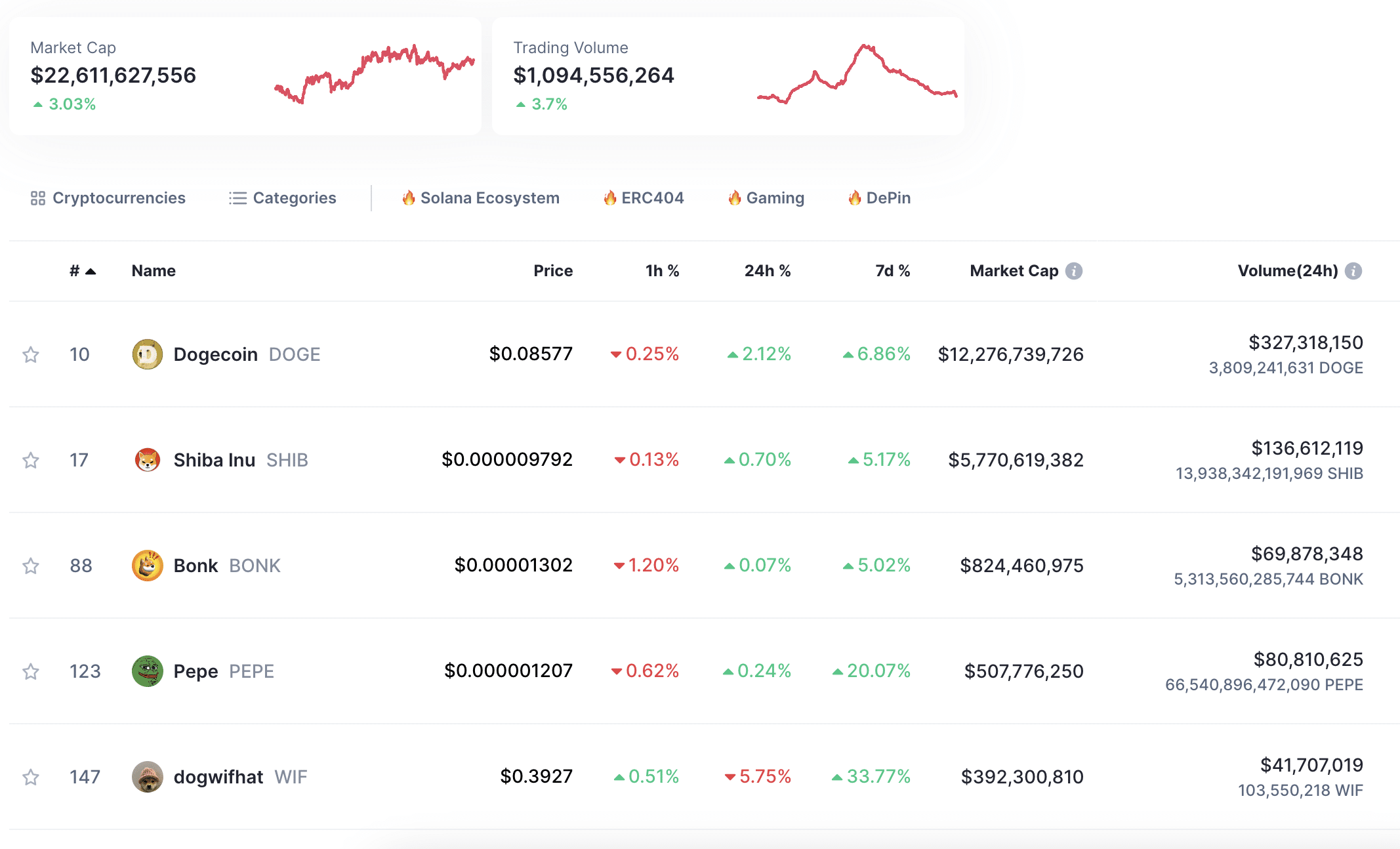
Task: Sort the table by Price column
Action: [x=553, y=271]
